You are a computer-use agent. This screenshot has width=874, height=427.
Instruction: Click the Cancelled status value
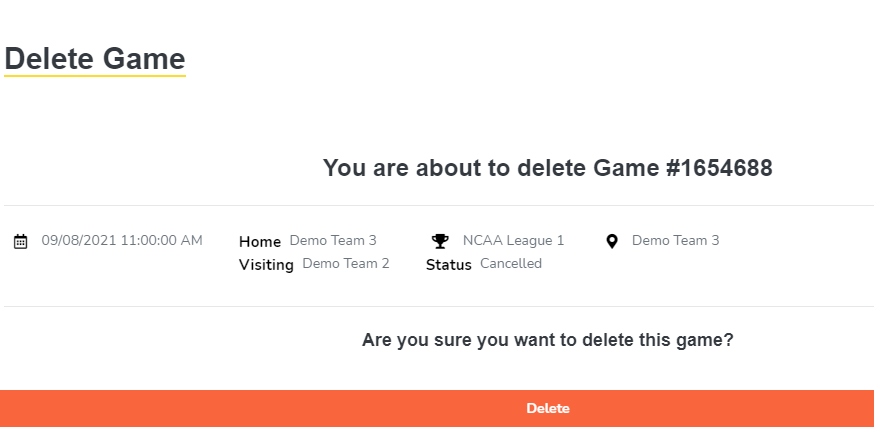point(511,264)
